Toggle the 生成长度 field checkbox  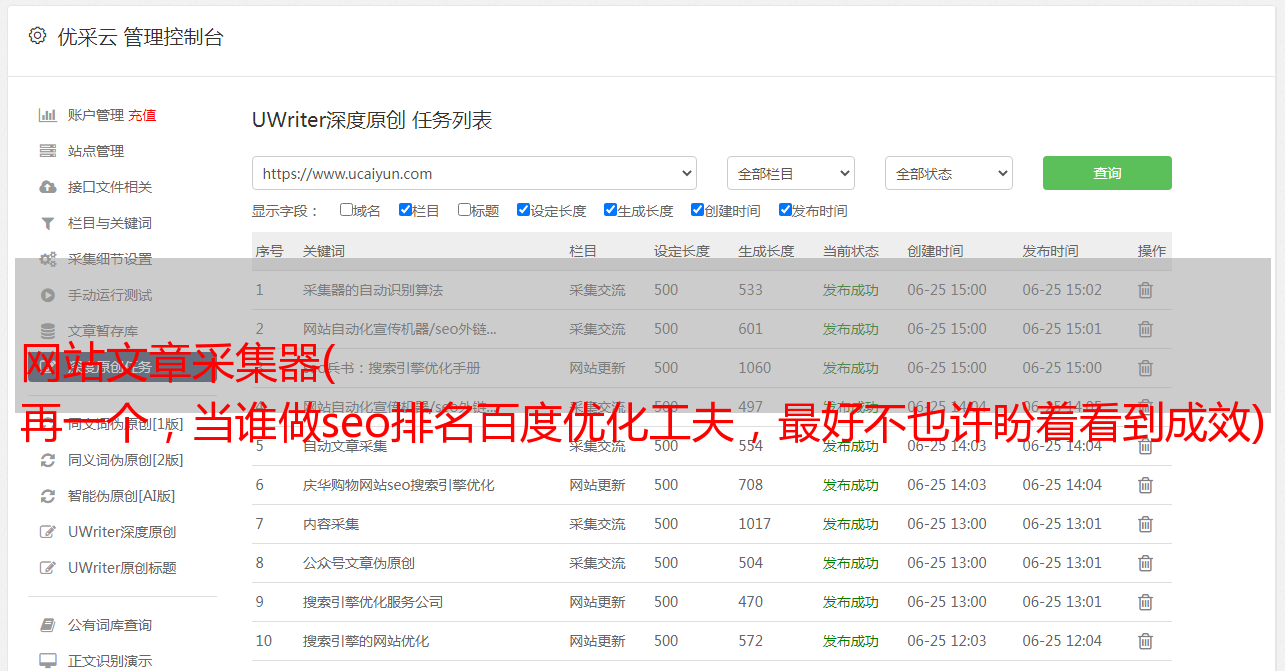[610, 210]
